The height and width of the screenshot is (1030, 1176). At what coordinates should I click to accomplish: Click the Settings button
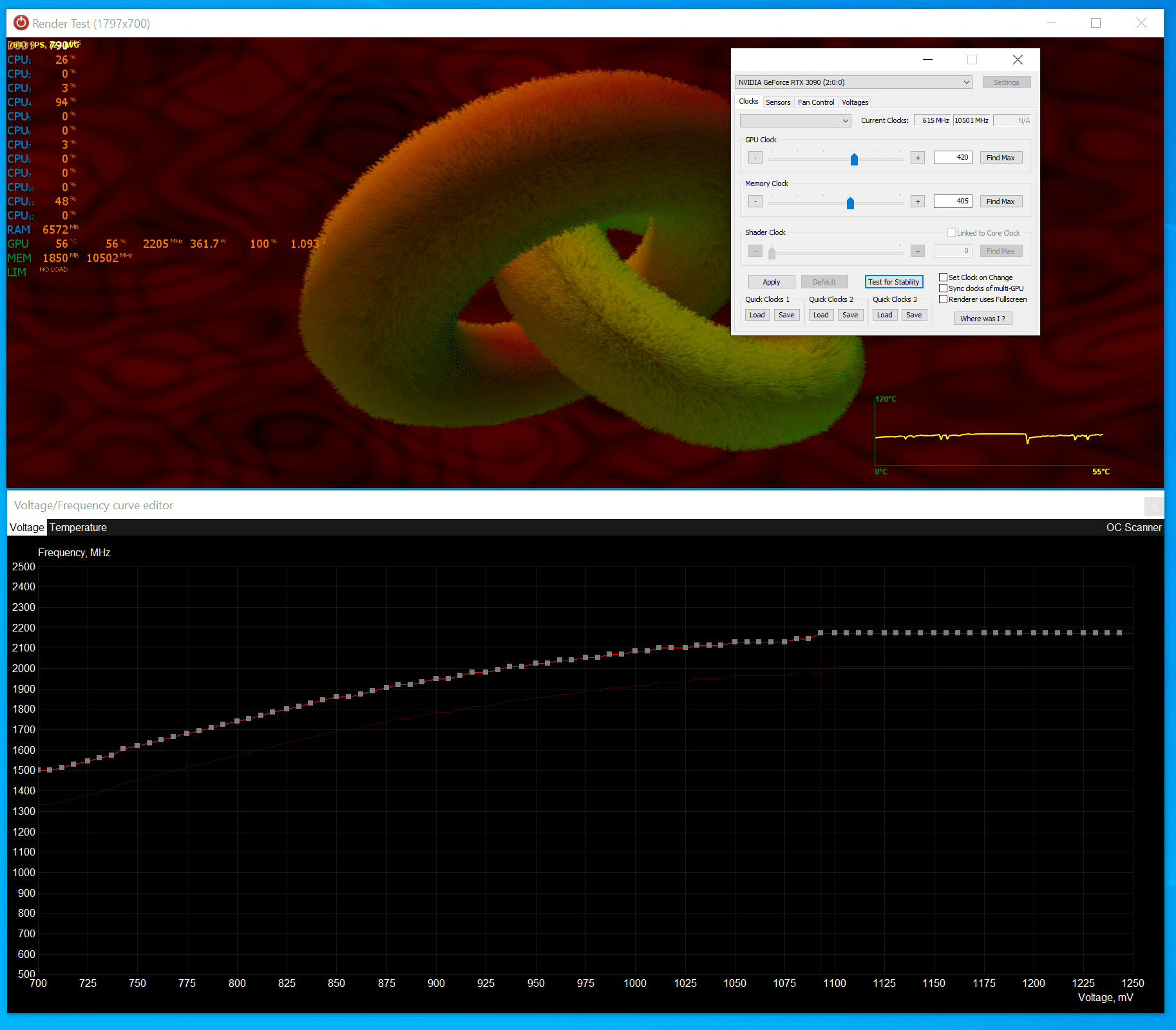[x=1007, y=82]
